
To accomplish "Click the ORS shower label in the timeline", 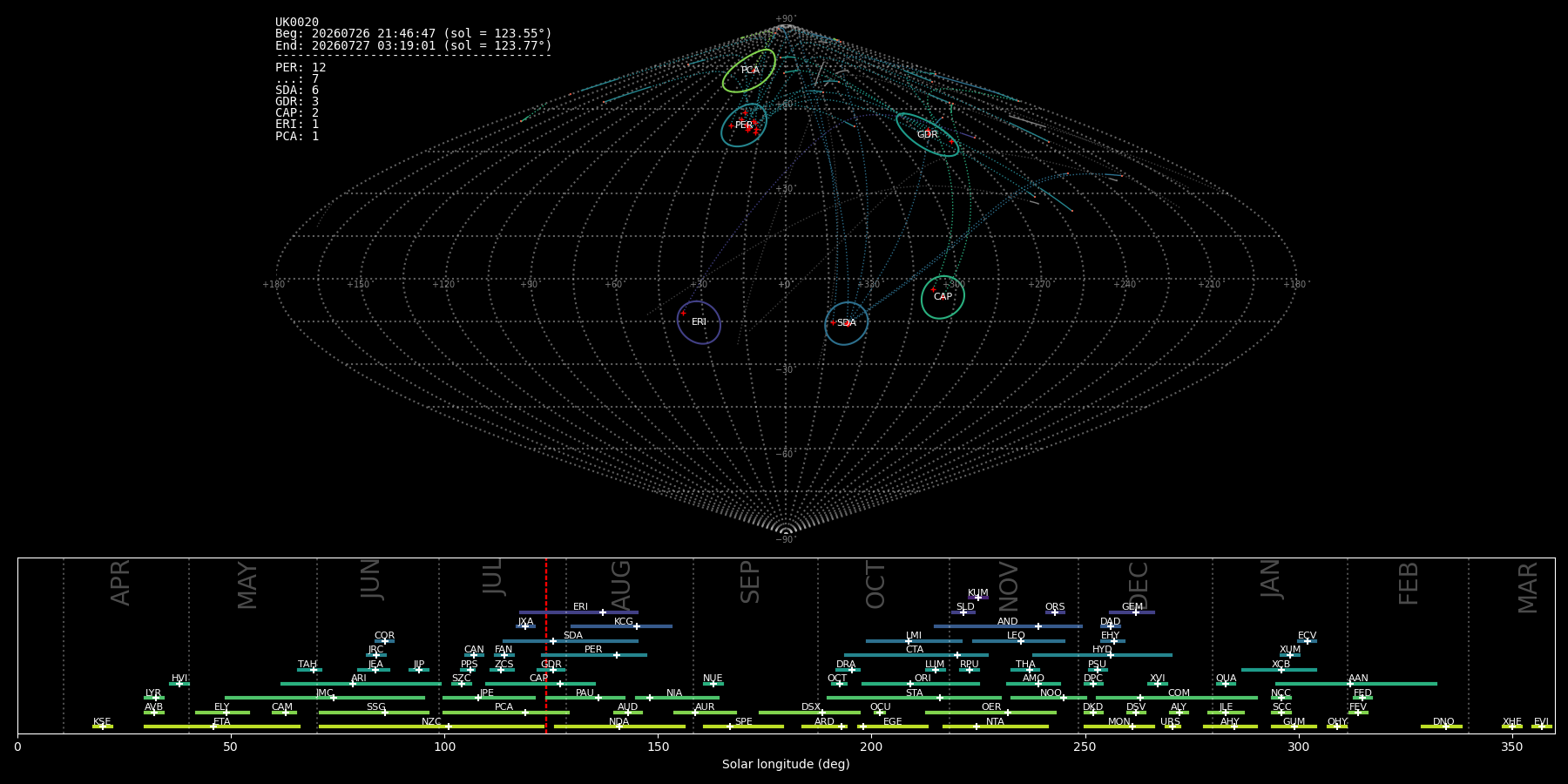I will click(x=1055, y=607).
